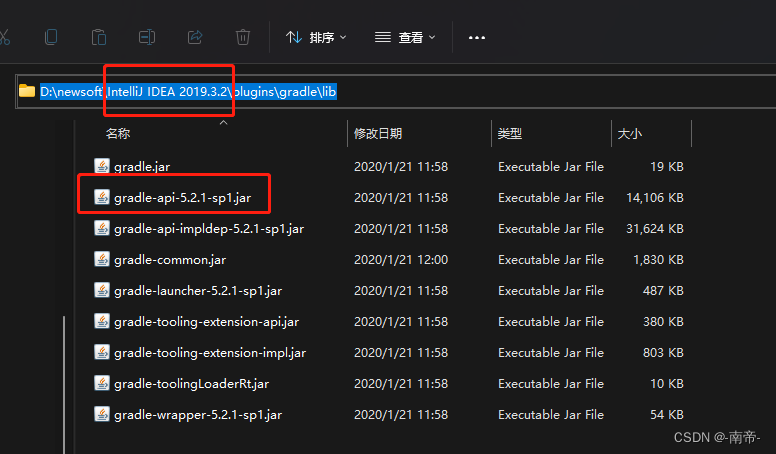Click the jar icon of gradle.jar
The width and height of the screenshot is (776, 454).
point(102,166)
